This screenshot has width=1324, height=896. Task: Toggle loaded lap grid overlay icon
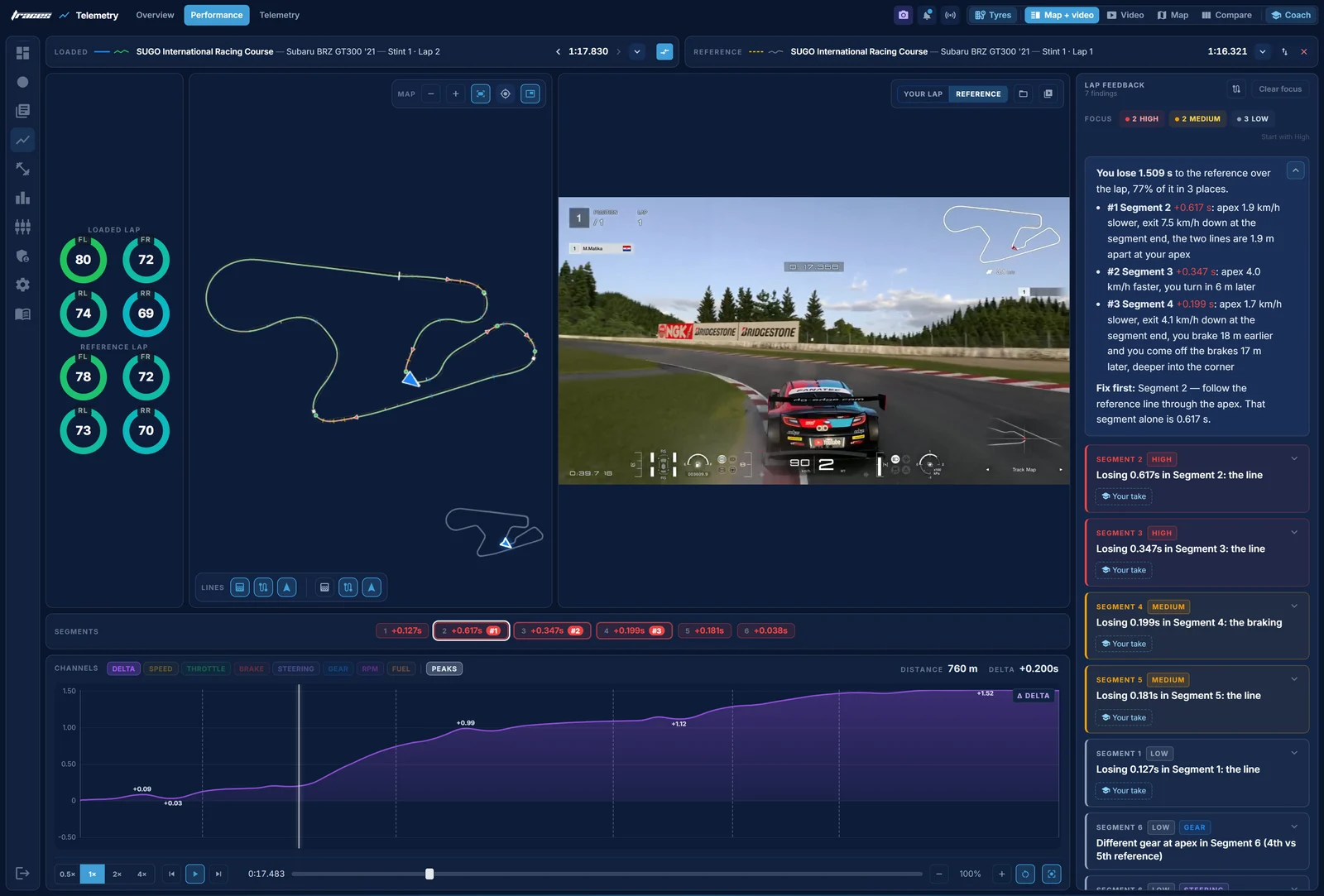tap(240, 587)
